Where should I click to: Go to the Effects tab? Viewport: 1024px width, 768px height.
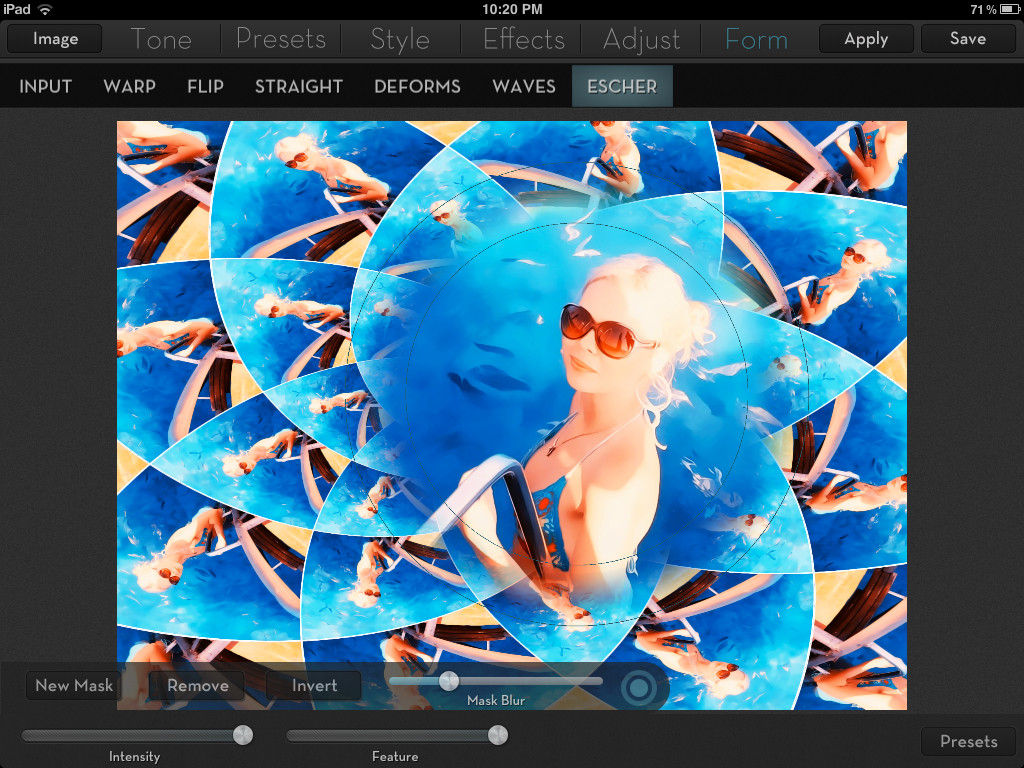524,39
